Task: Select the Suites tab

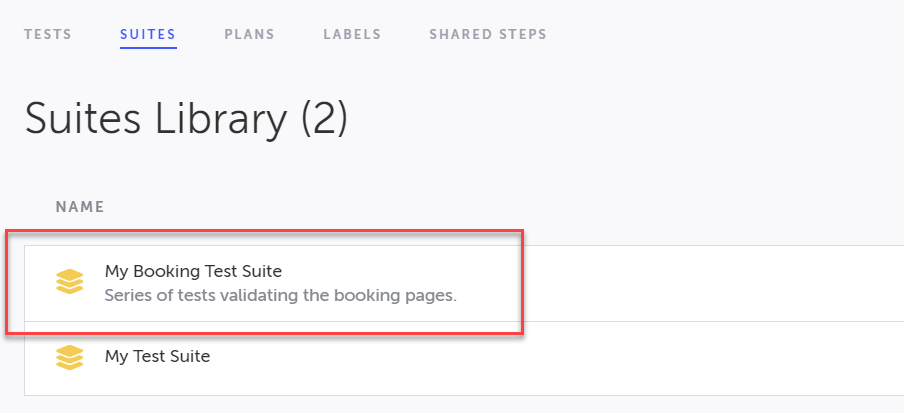Action: pyautogui.click(x=148, y=34)
